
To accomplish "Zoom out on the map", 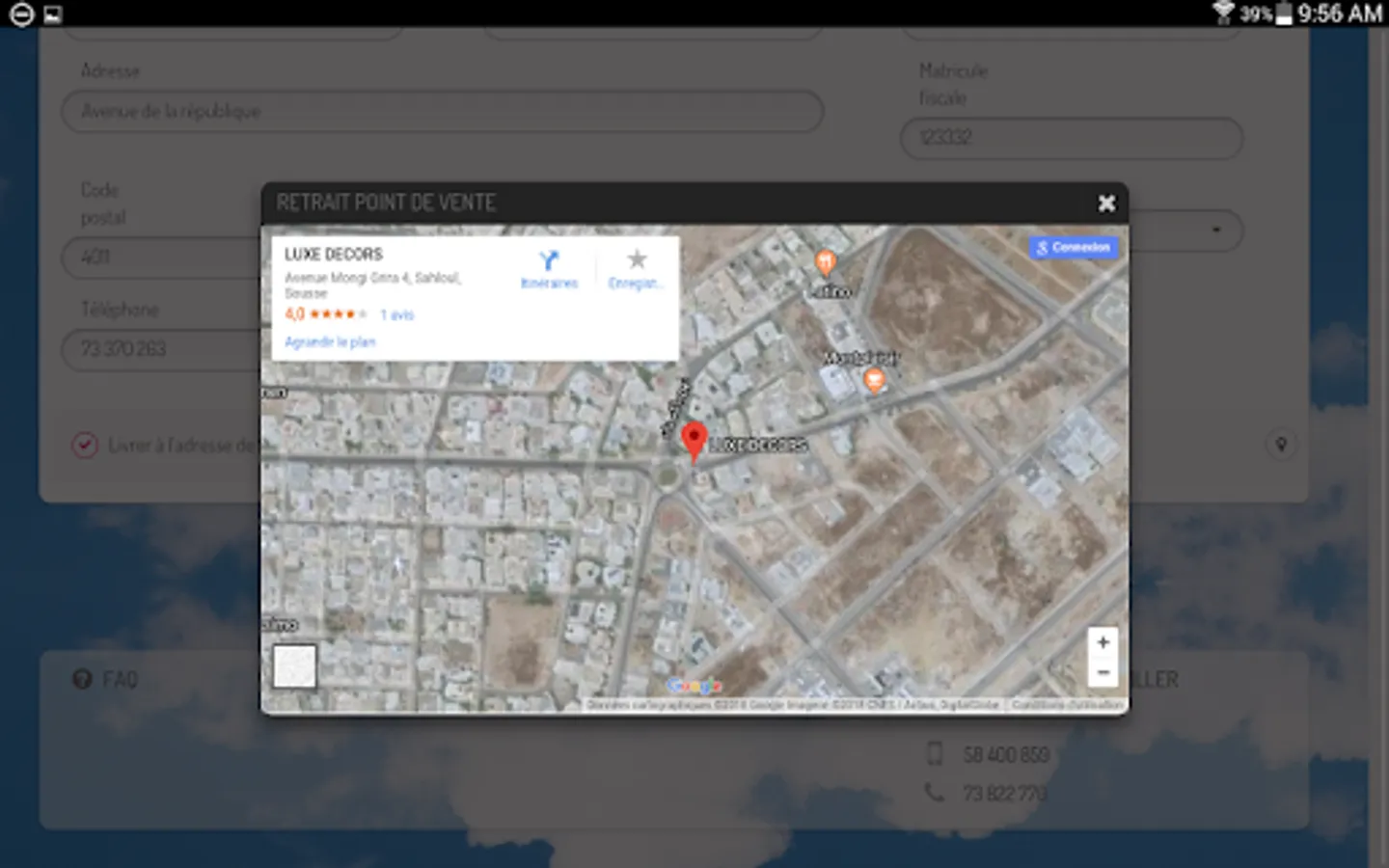I will click(1103, 672).
